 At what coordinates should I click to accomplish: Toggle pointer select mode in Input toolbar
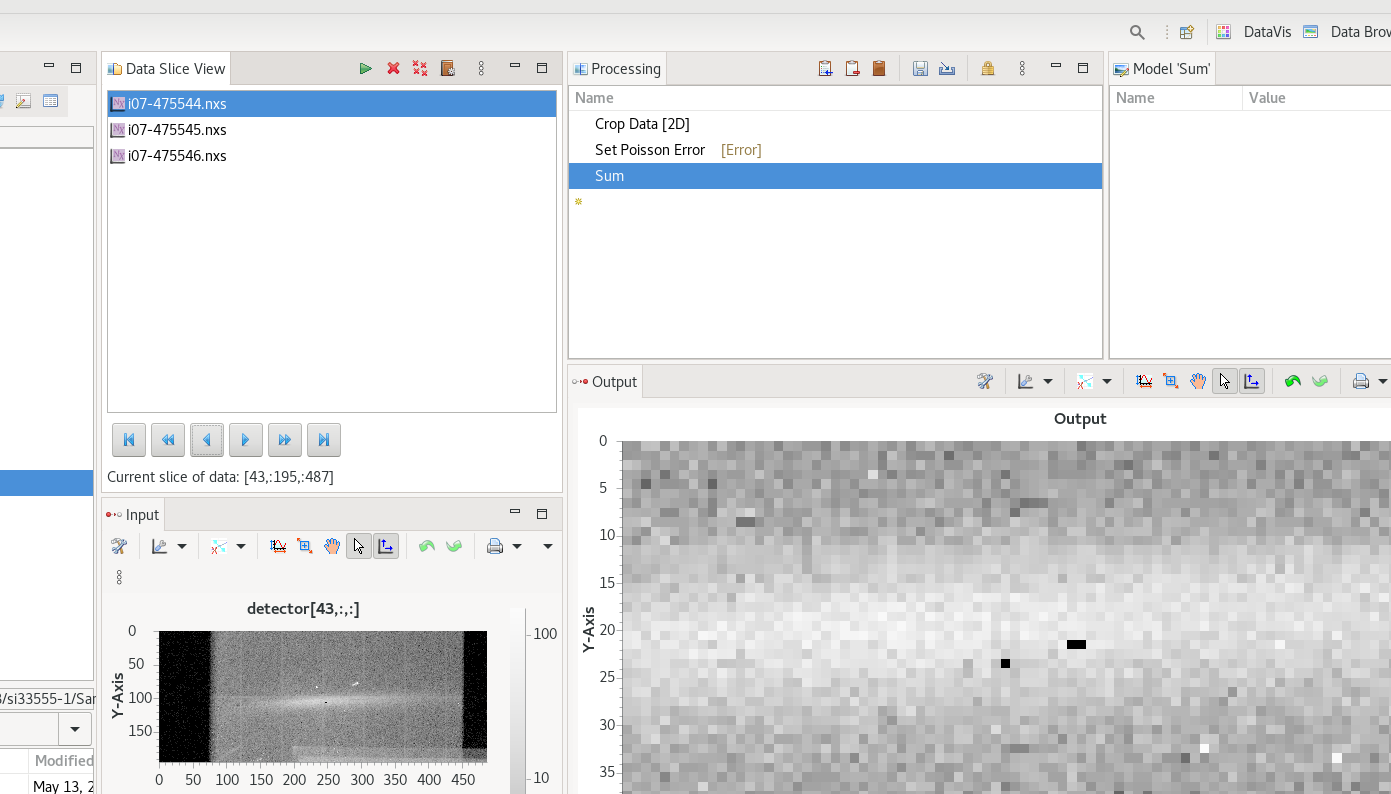pos(359,546)
